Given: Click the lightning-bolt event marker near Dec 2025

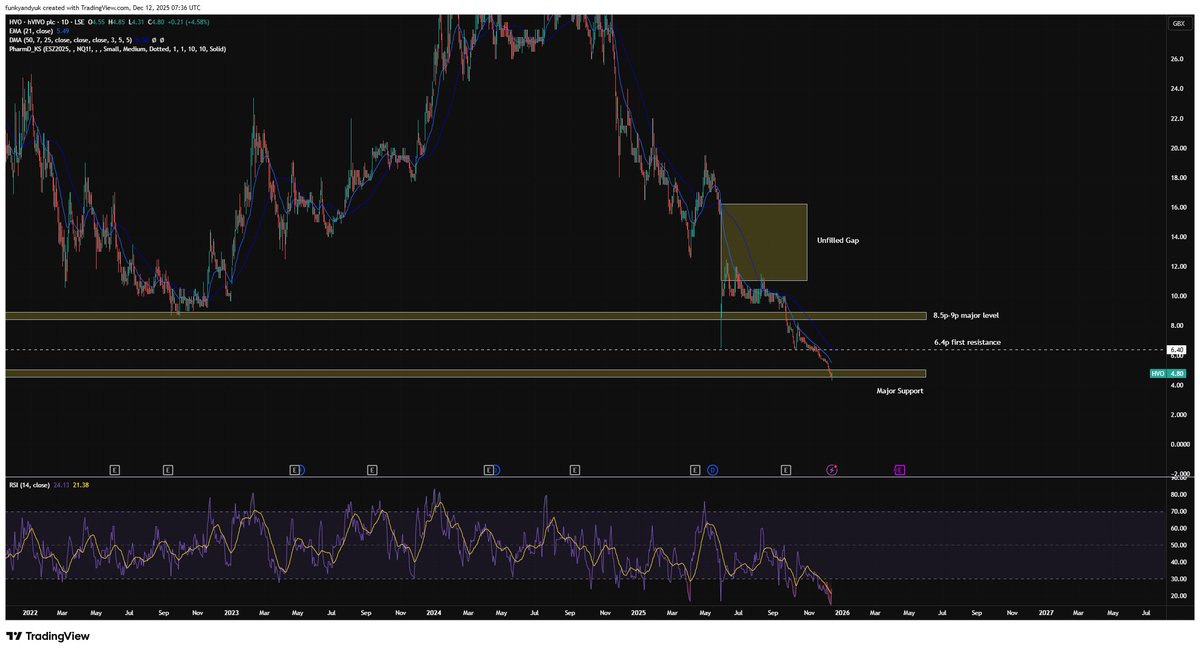Looking at the screenshot, I should [832, 468].
